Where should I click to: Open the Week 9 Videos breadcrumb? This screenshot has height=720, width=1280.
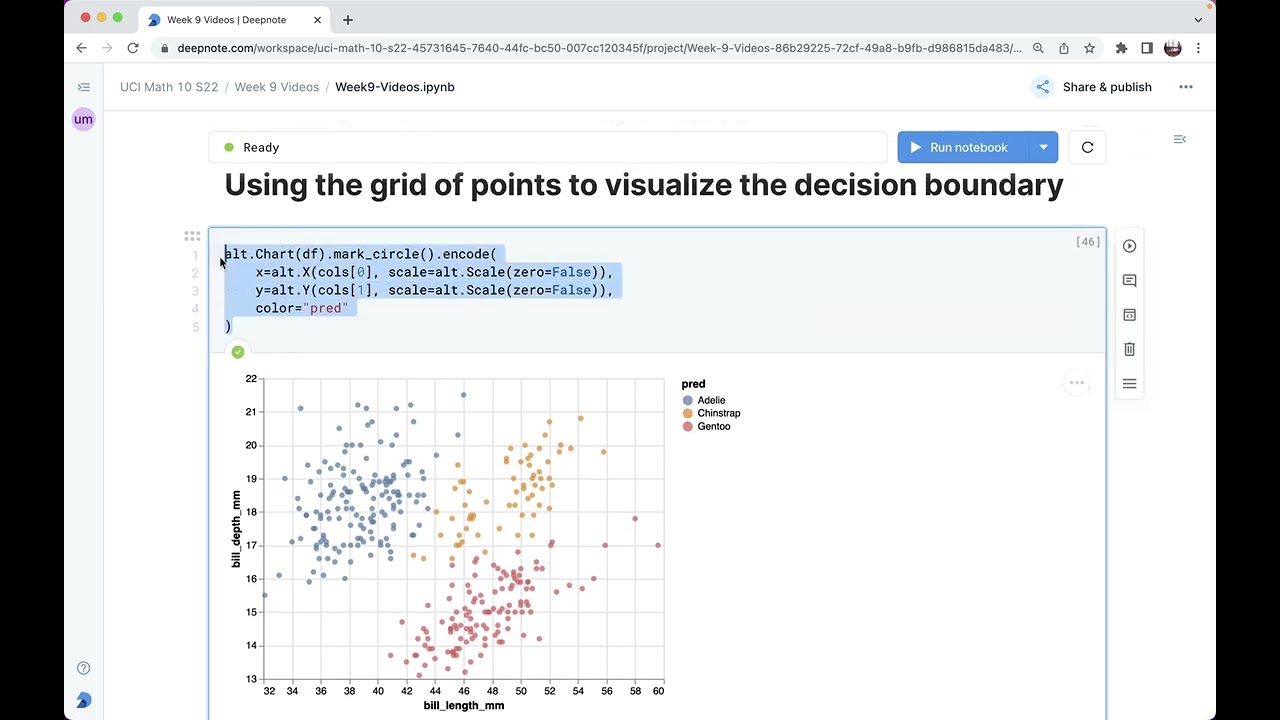[277, 87]
